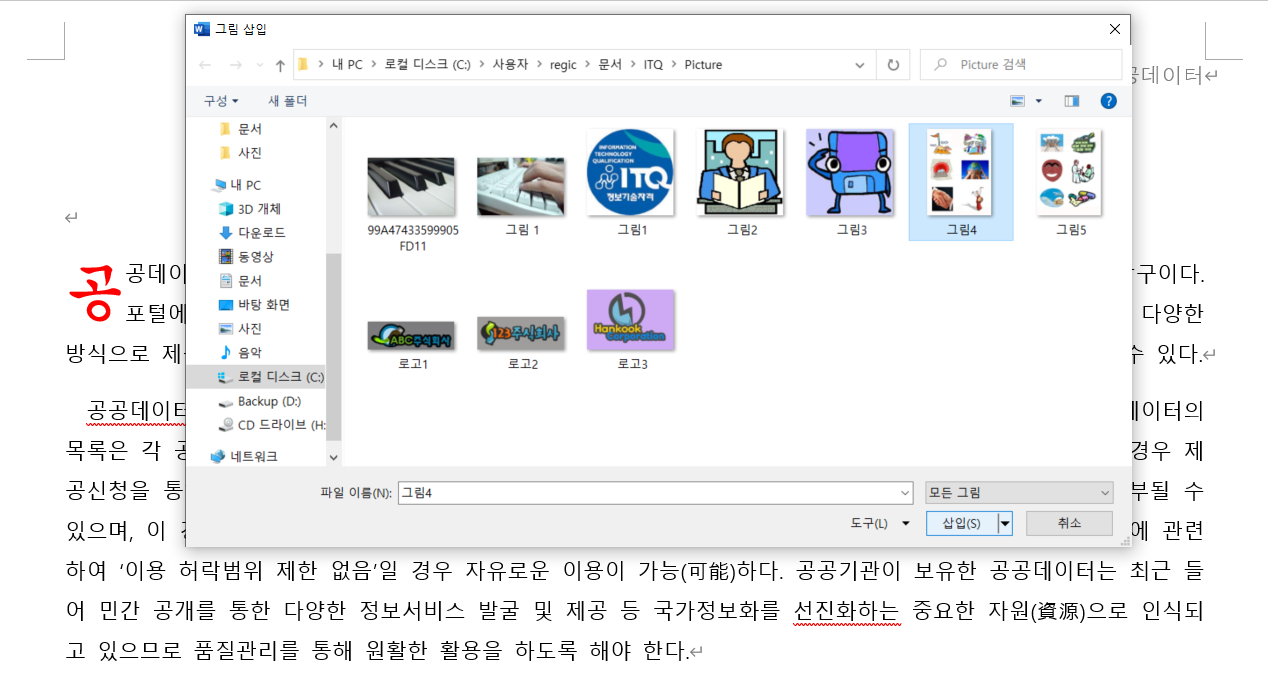Open the 모든 그림 file type dropdown
This screenshot has height=674, width=1268.
pos(1019,493)
